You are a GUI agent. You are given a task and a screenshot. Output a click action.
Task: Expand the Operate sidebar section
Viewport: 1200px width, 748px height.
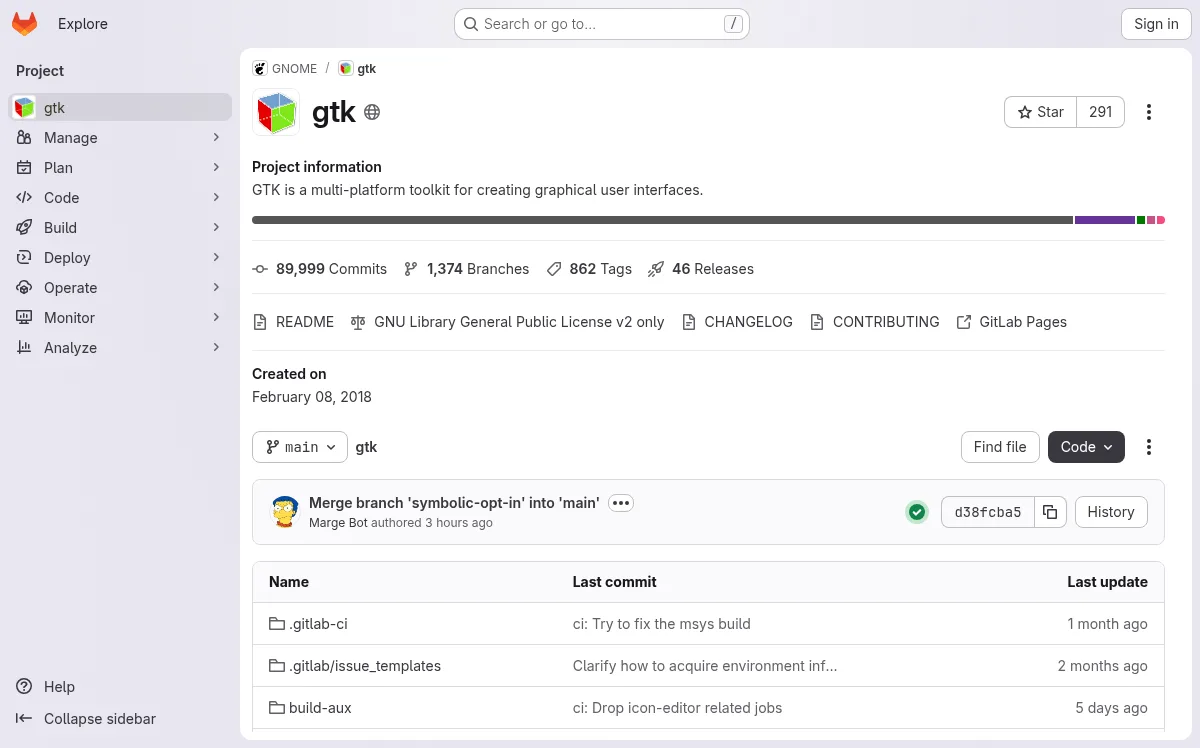click(216, 288)
